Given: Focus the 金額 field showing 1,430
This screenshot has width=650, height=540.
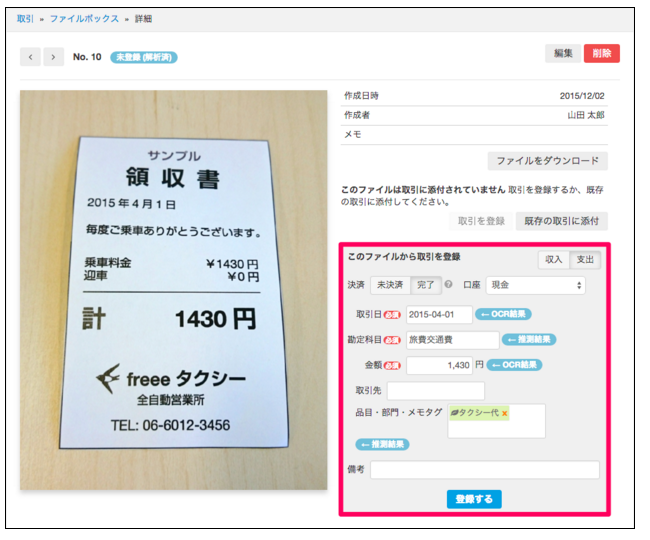Looking at the screenshot, I should pyautogui.click(x=439, y=366).
